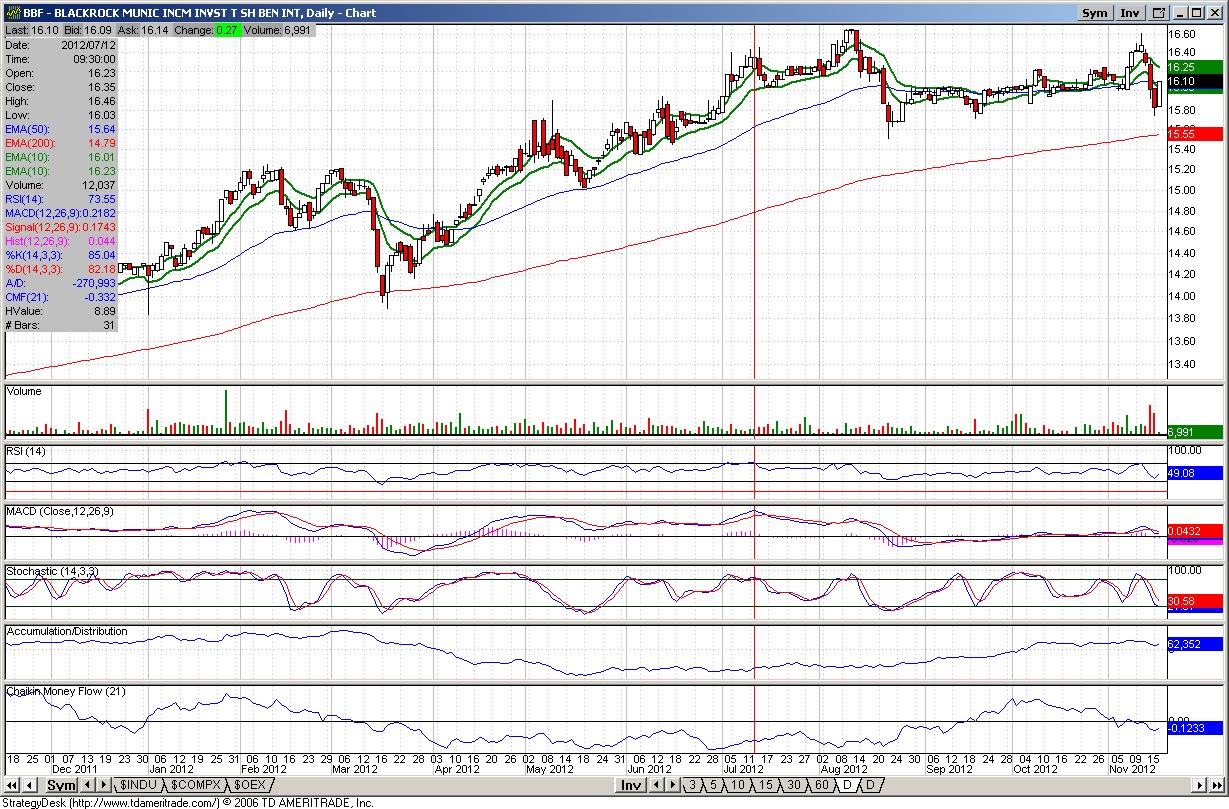This screenshot has height=809, width=1229.
Task: Select the 15-minute interval
Action: [765, 785]
